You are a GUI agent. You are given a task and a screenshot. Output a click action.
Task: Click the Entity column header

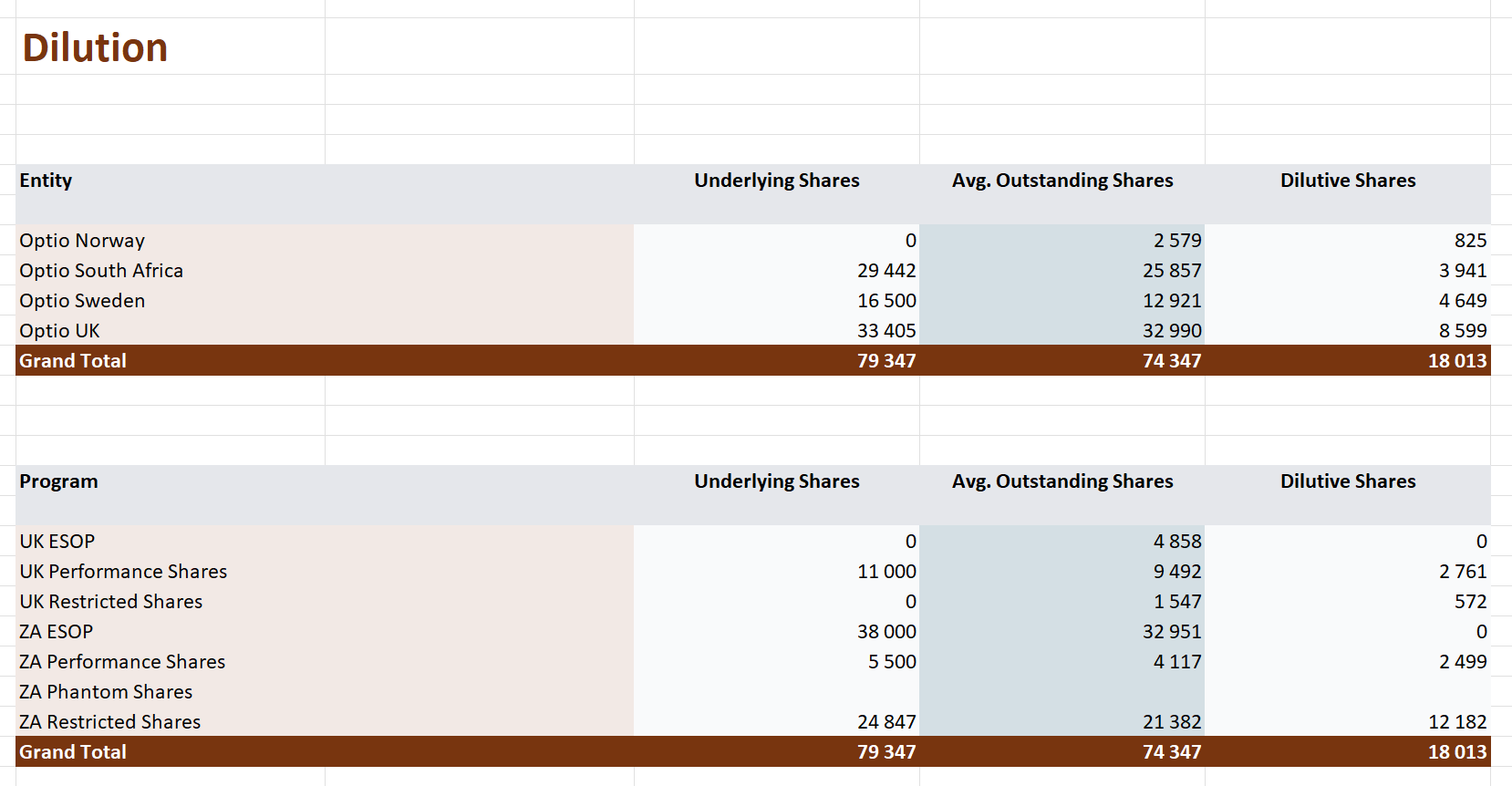point(46,181)
